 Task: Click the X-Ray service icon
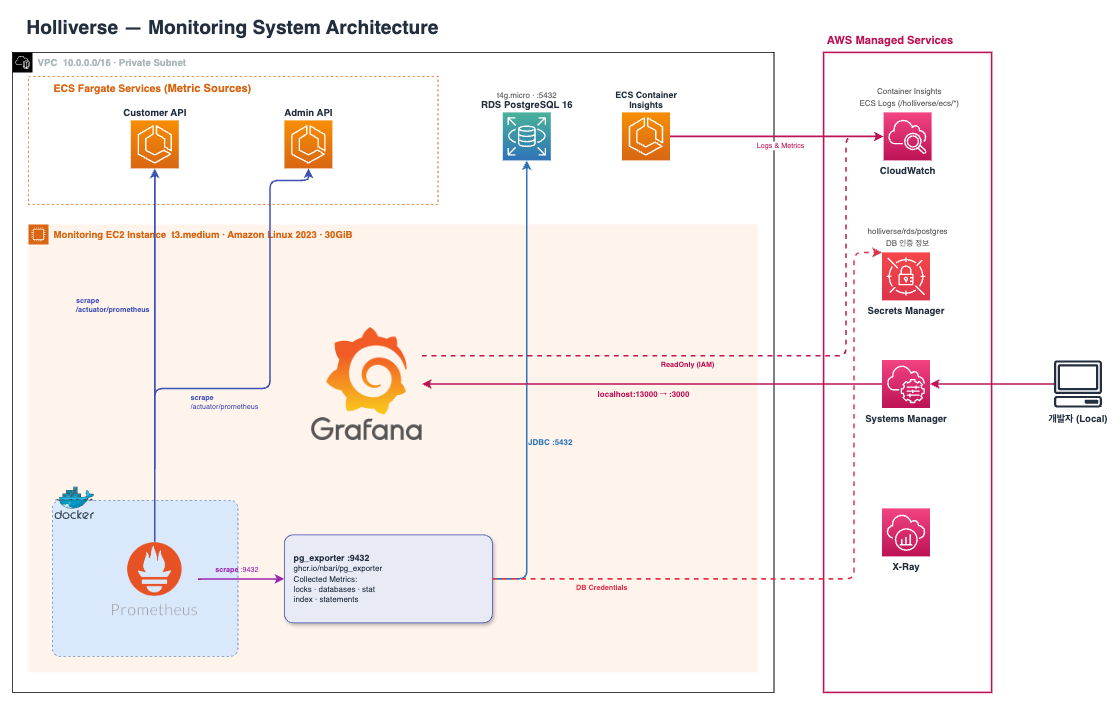(906, 532)
